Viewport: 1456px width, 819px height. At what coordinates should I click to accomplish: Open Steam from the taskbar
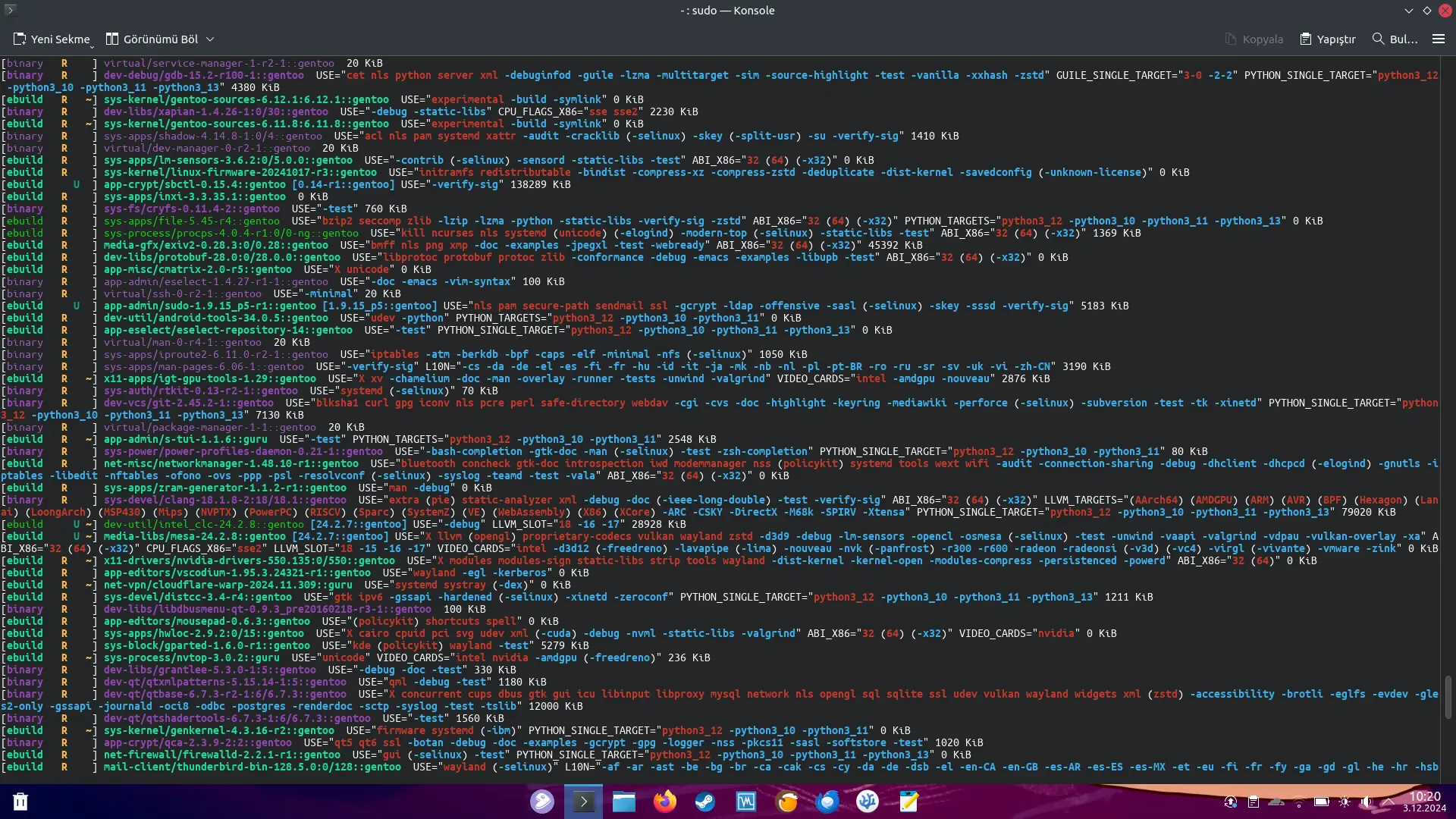tap(705, 802)
